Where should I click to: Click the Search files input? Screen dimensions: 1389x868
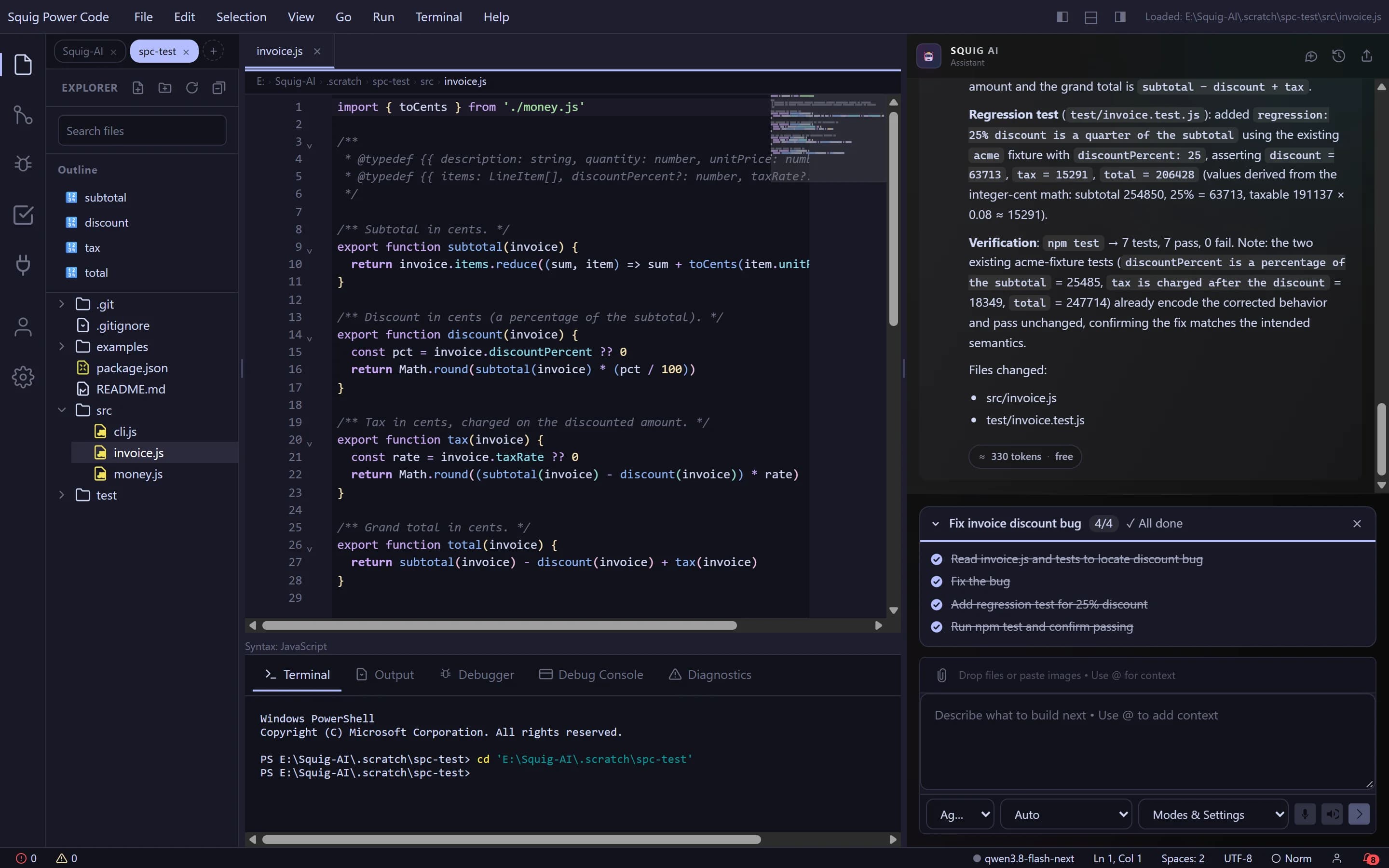coord(142,131)
